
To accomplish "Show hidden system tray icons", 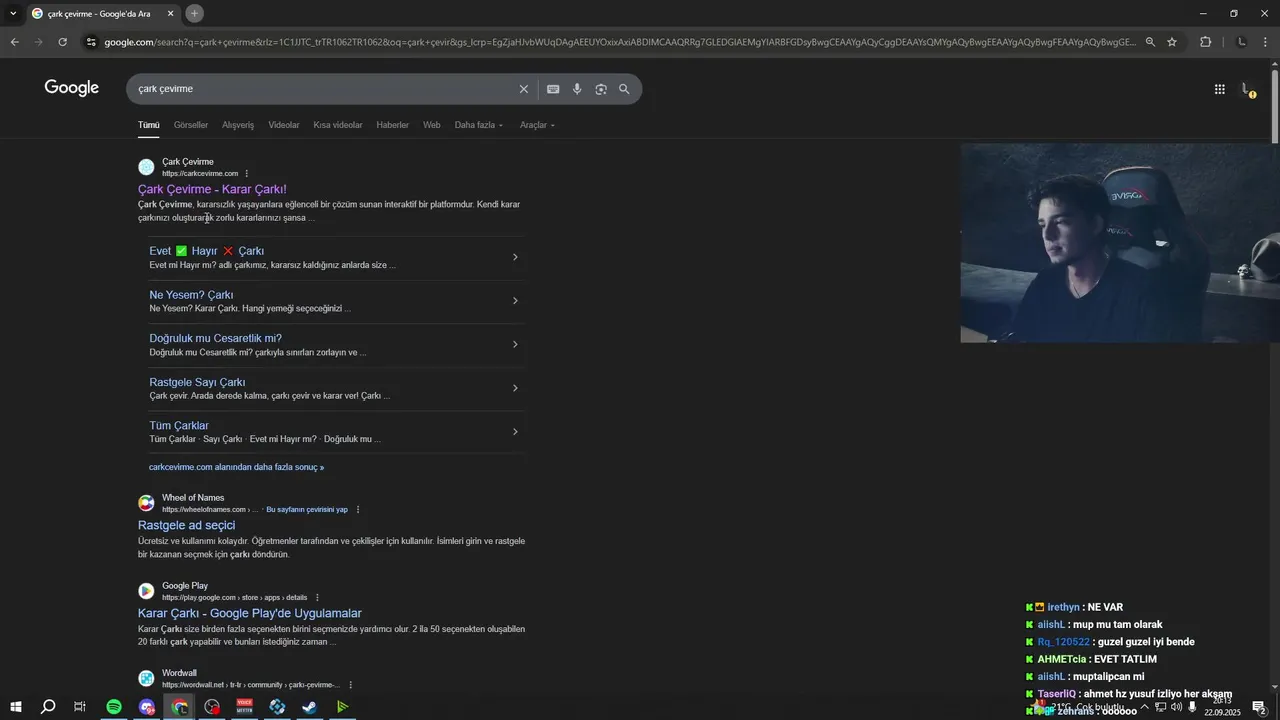I will pos(1145,707).
